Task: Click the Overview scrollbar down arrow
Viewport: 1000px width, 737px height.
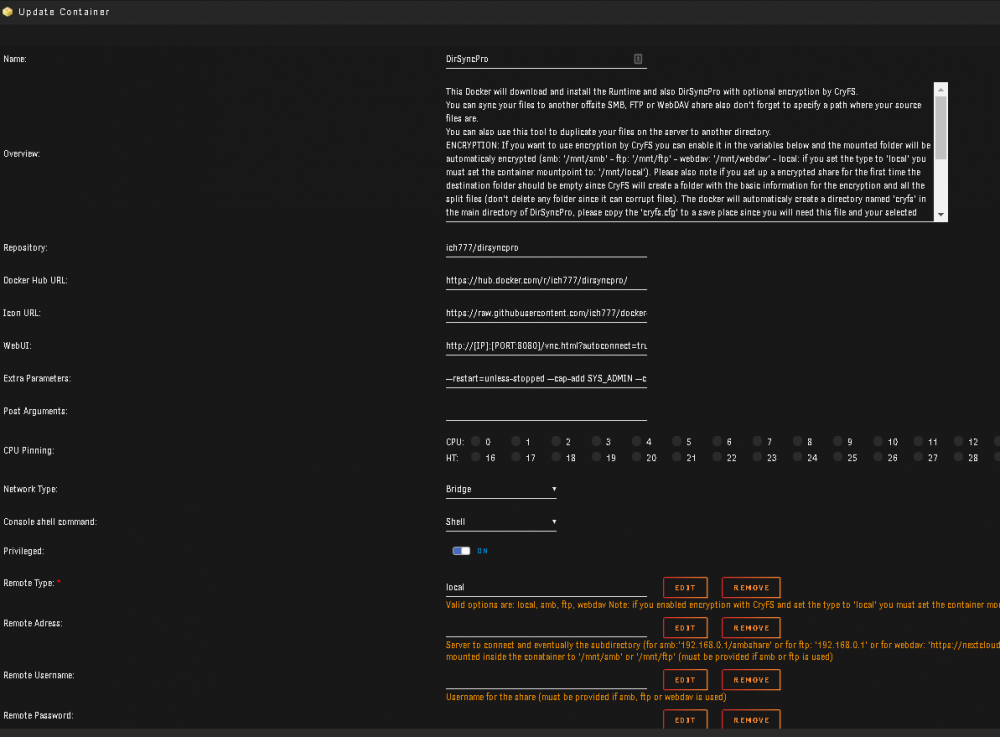Action: 941,214
